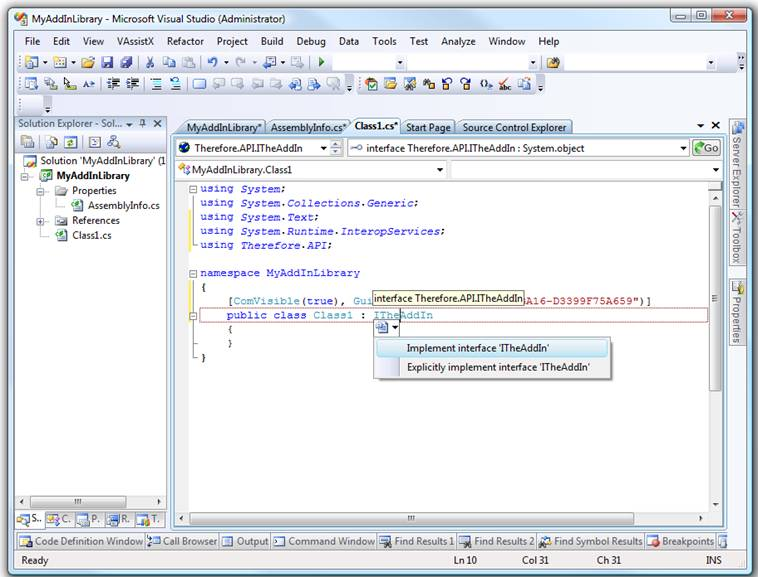Start debugging with green play icon
This screenshot has height=577, width=758.
[x=321, y=62]
